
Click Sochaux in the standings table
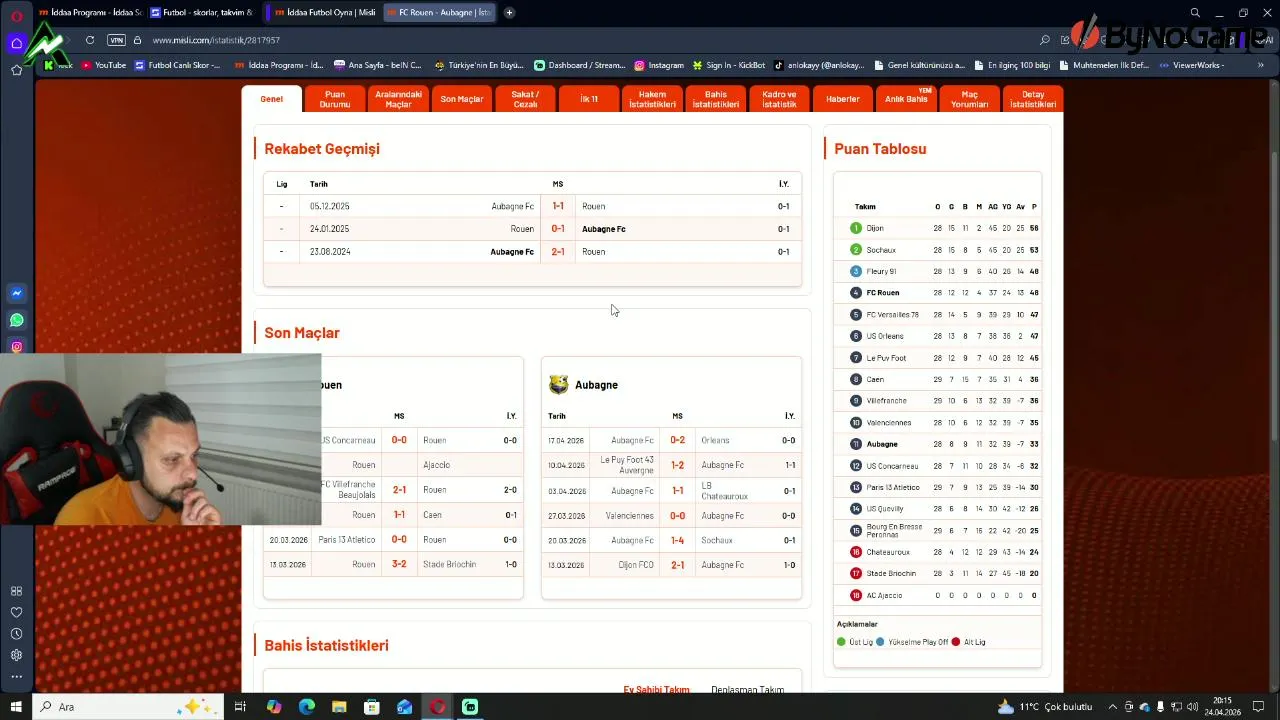coord(881,250)
